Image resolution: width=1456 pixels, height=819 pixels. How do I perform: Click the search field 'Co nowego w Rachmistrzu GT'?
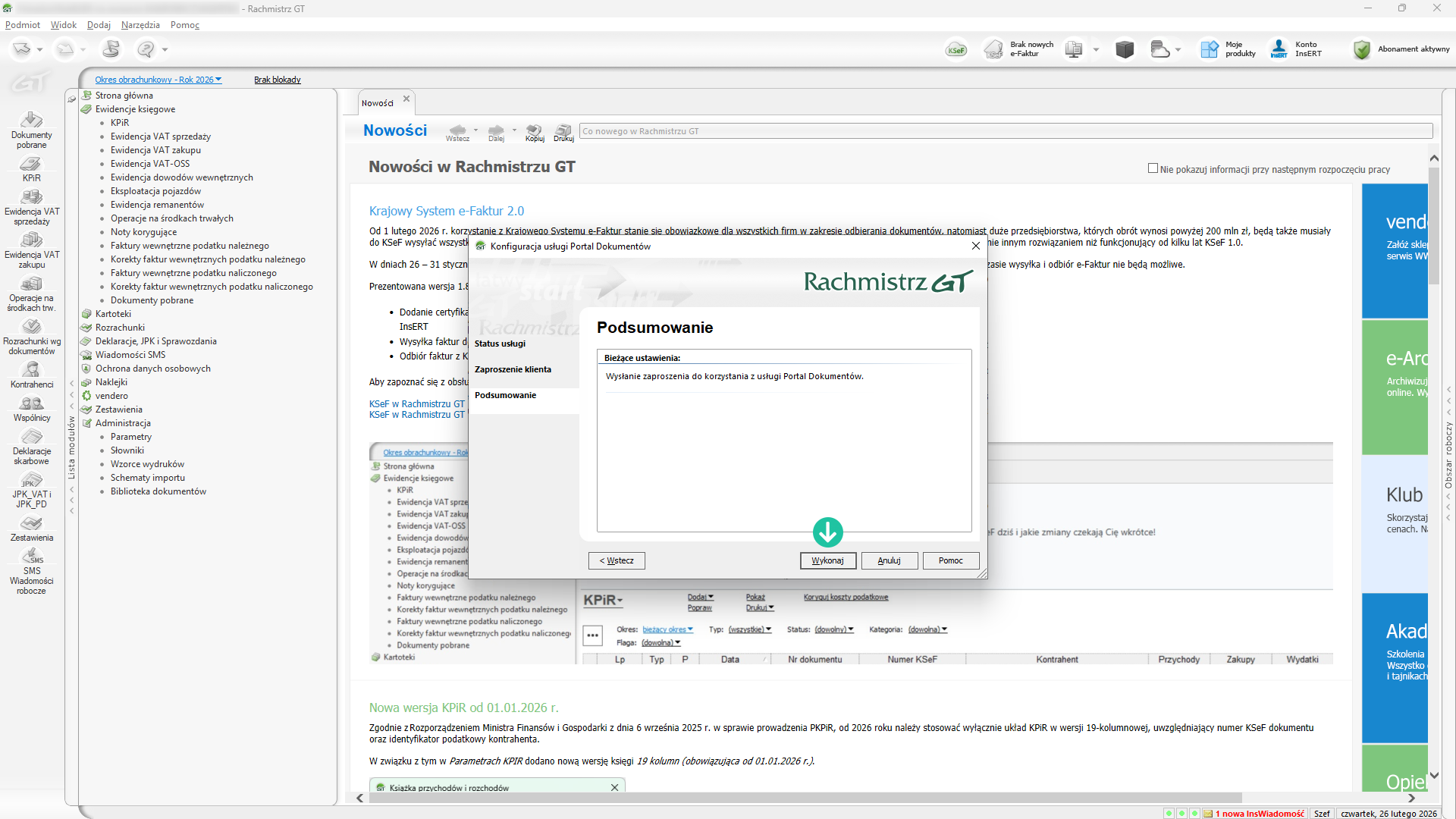tap(1005, 131)
